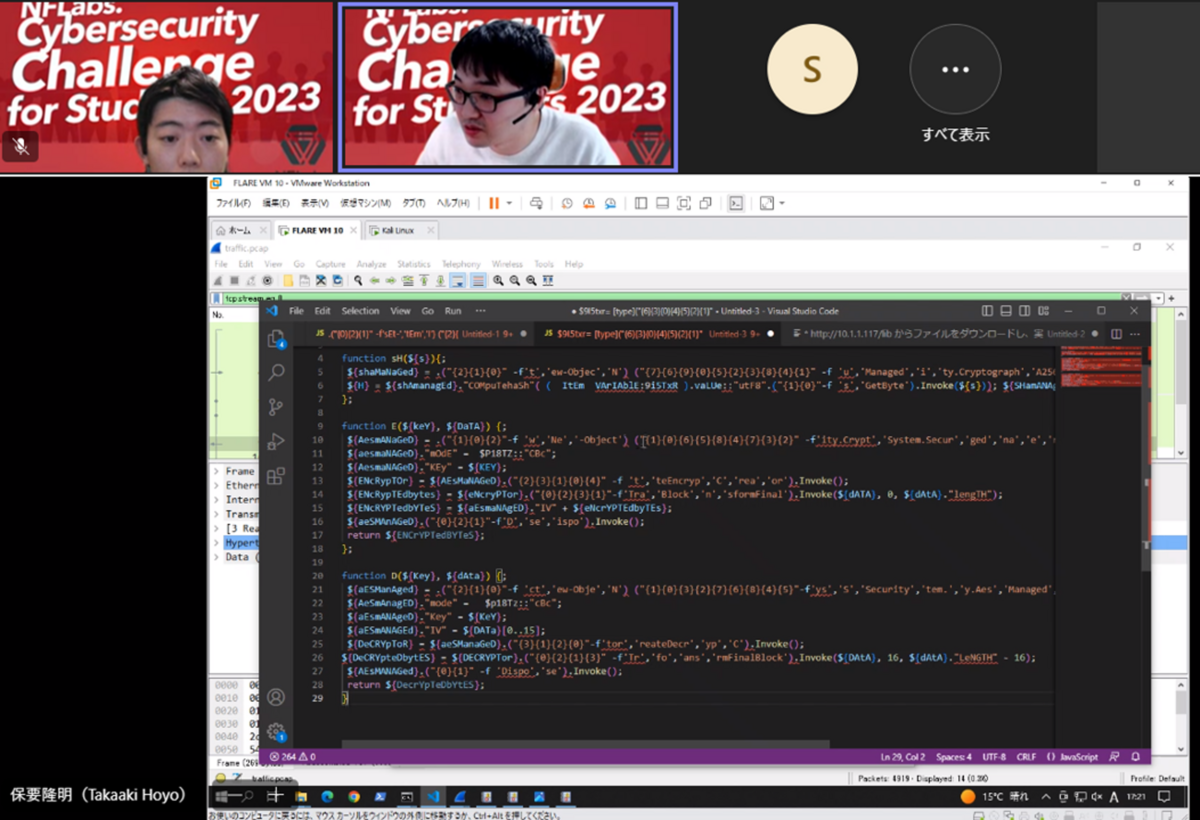Open the VS Code Selection menu
This screenshot has width=1200, height=820.
pyautogui.click(x=360, y=311)
